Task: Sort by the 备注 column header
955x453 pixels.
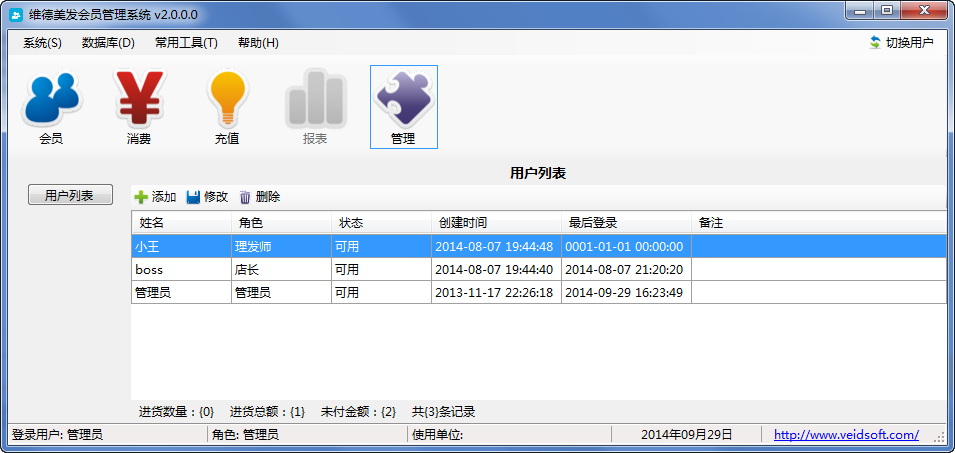Action: [819, 223]
